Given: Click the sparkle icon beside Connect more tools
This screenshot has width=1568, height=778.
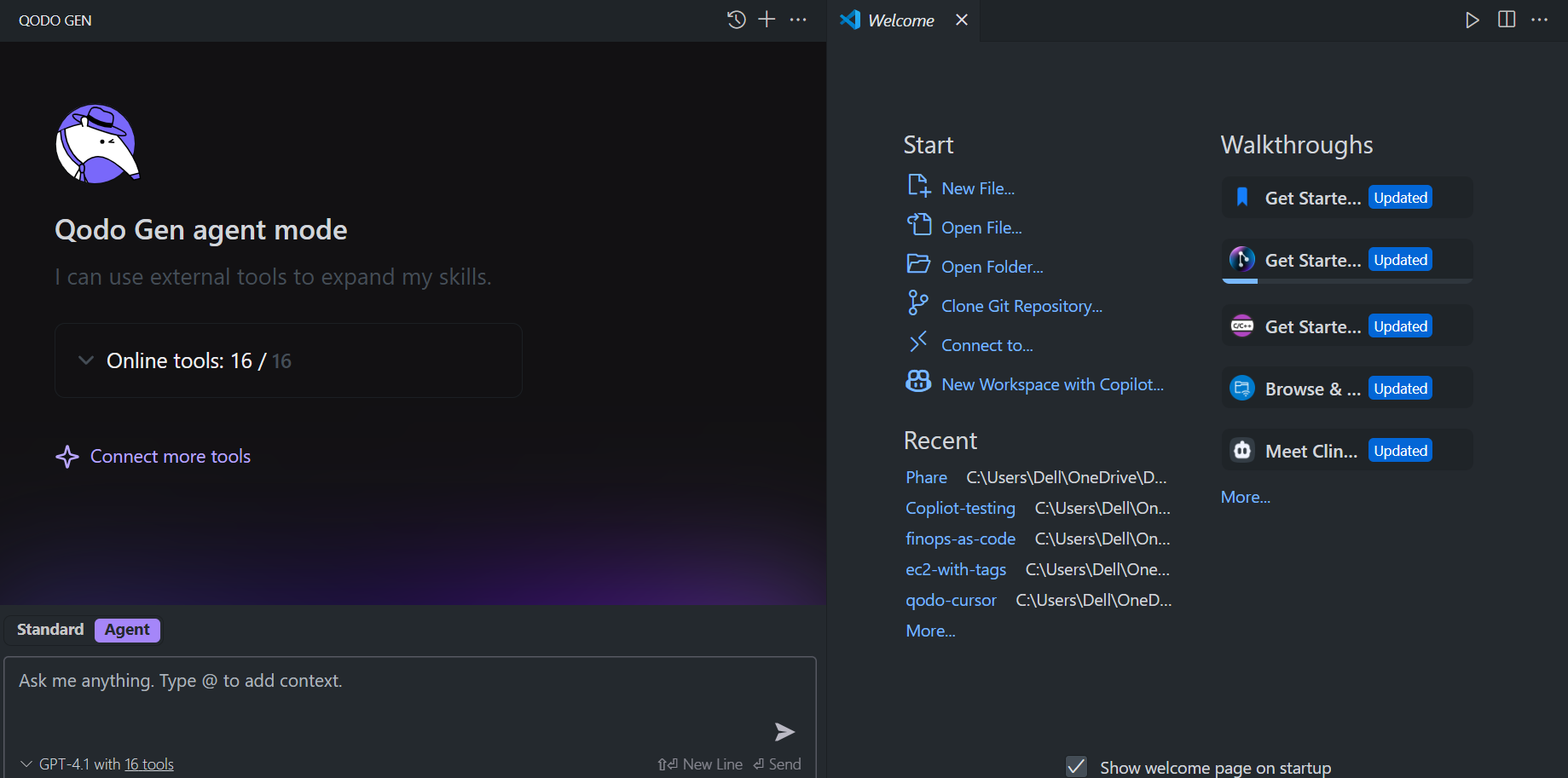Looking at the screenshot, I should point(67,457).
